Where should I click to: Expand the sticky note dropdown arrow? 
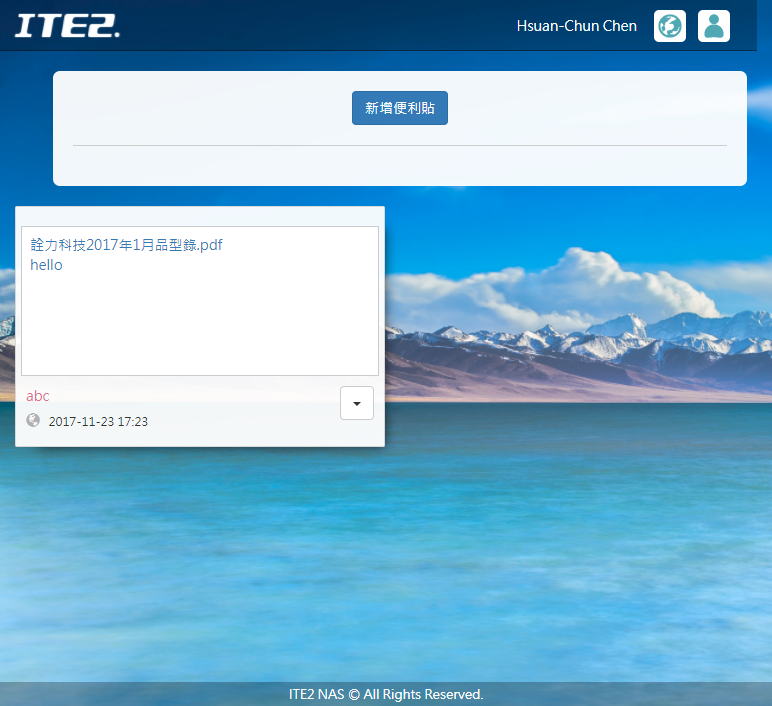point(357,403)
